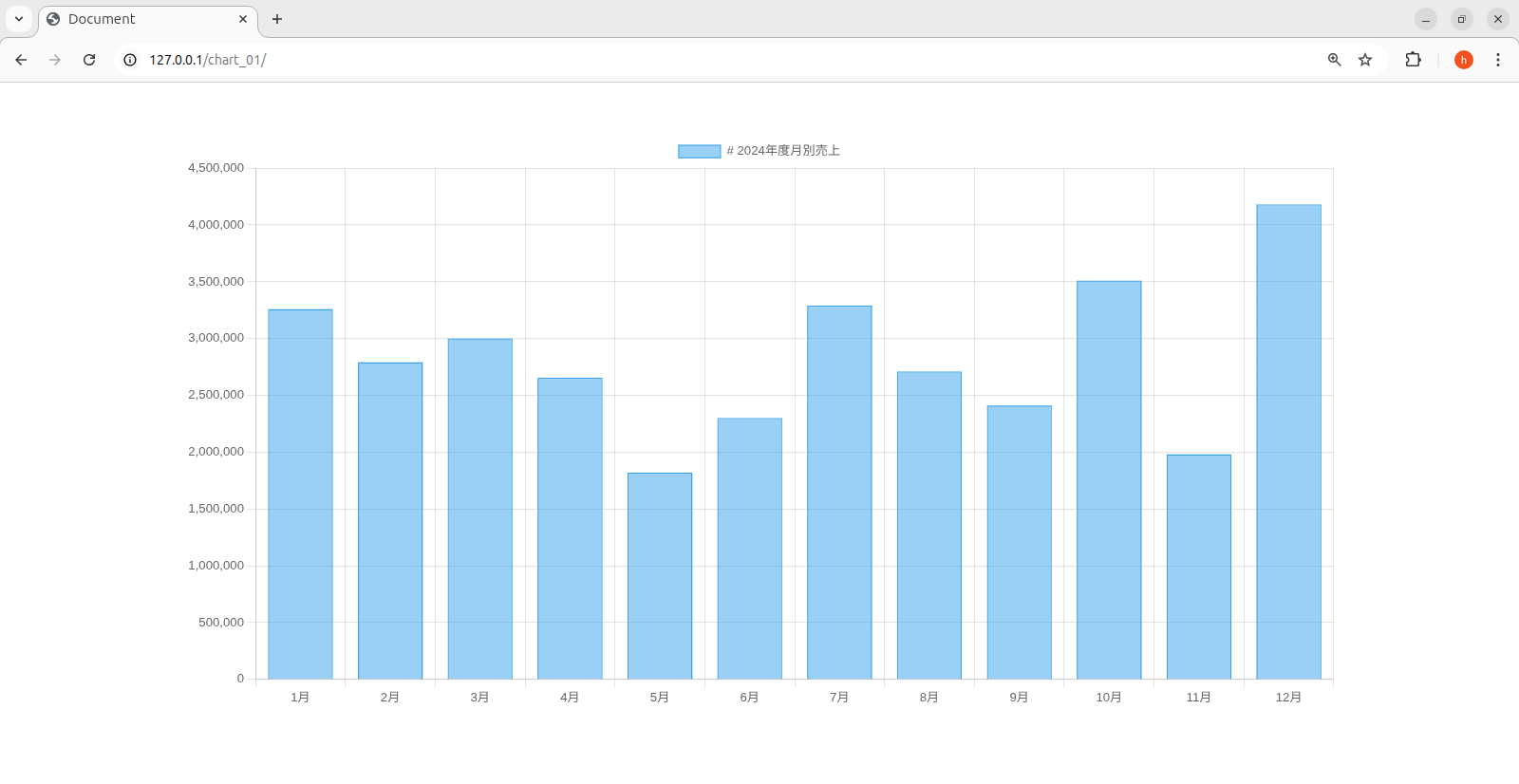Reload the current page
The image size is (1519, 784).
click(x=89, y=60)
